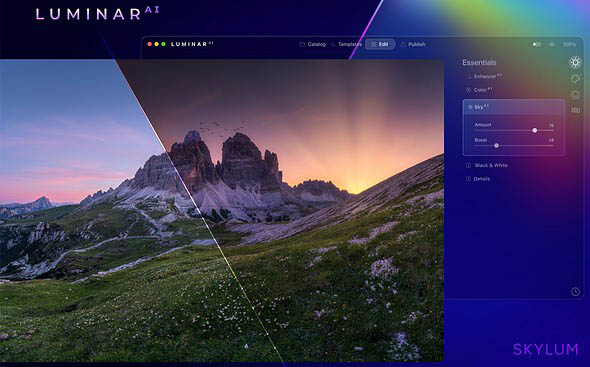
Task: Expand the Black & White tool
Action: coord(487,165)
